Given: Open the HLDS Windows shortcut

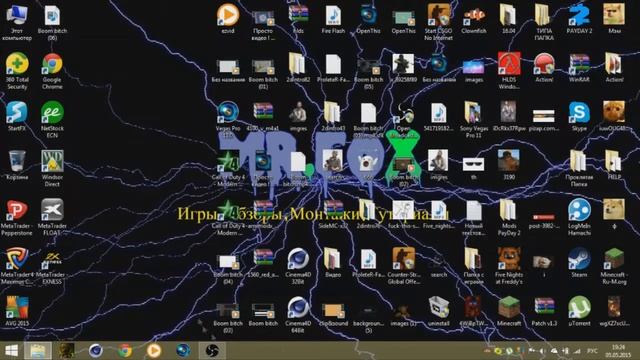Looking at the screenshot, I should [509, 70].
